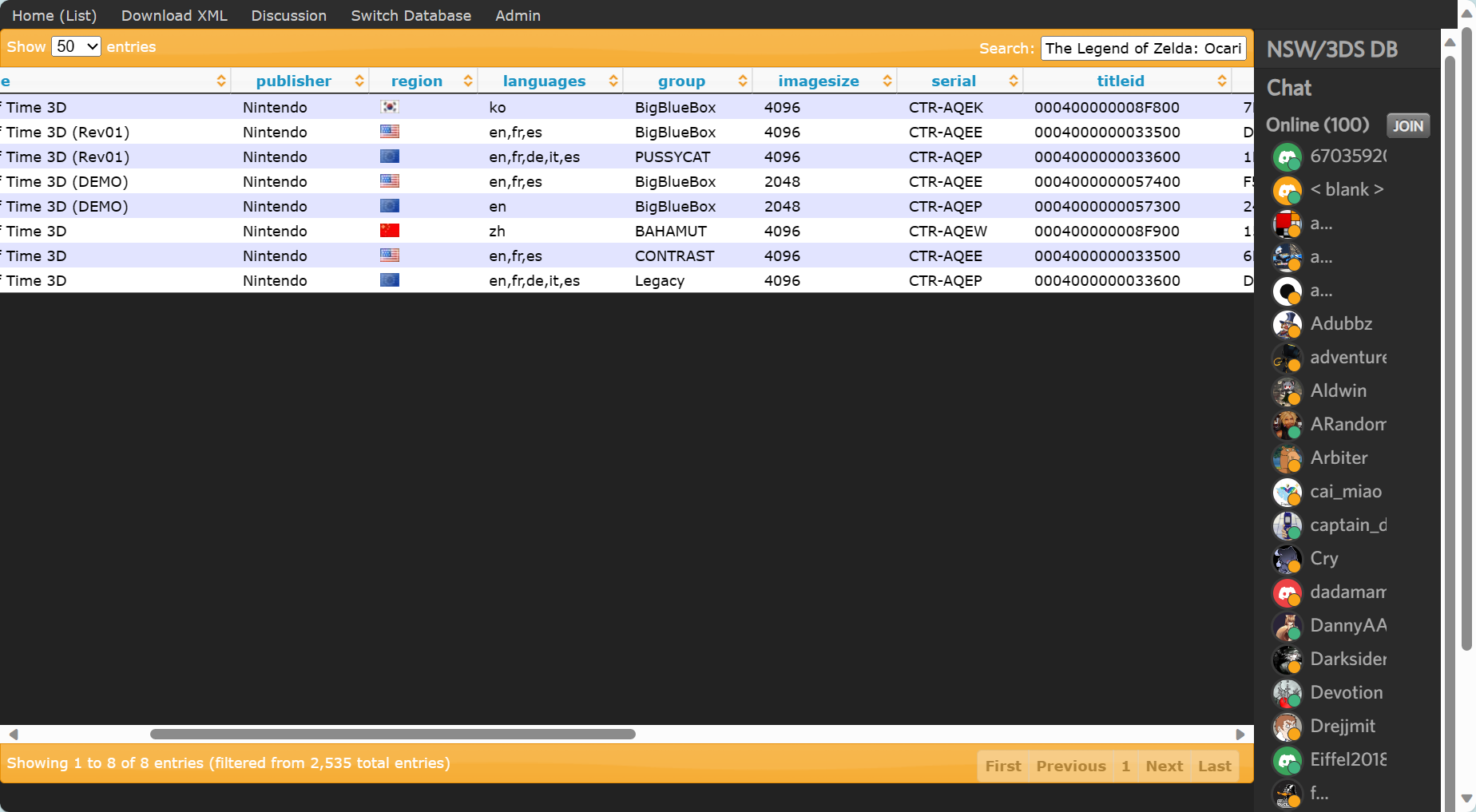Click Darksider user avatar
This screenshot has width=1476, height=812.
1287,660
